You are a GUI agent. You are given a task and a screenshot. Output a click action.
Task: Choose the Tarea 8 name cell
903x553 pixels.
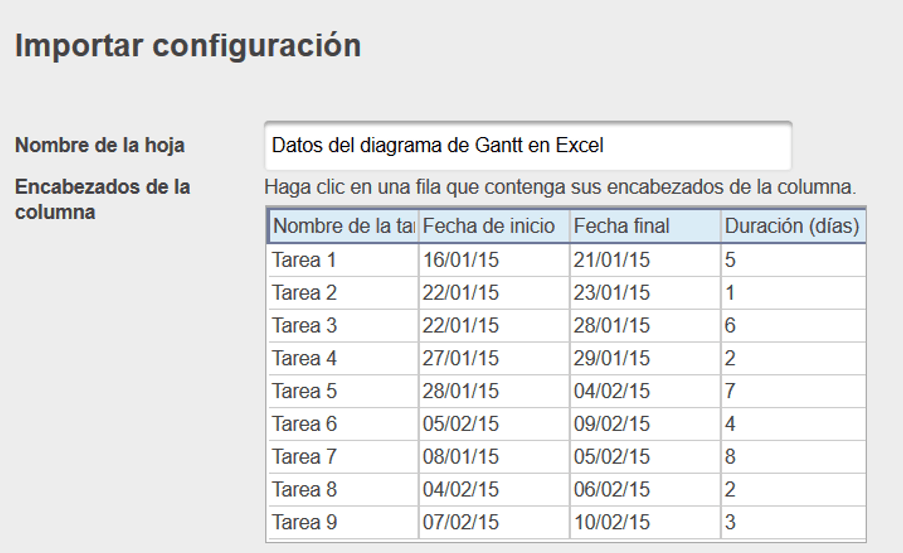(343, 490)
